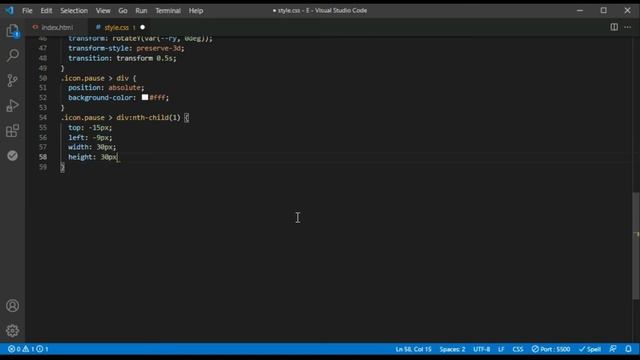
Task: Open errors and warnings in status bar
Action: (x=21, y=349)
